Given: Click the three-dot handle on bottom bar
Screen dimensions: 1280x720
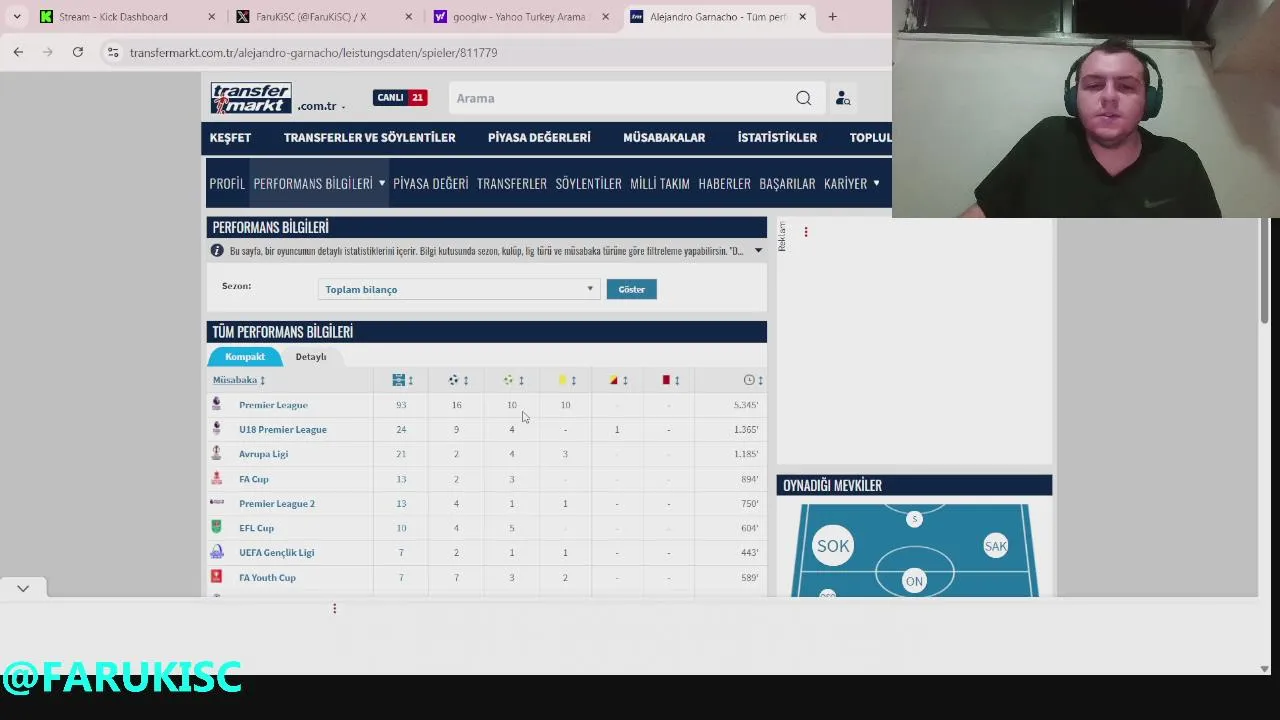Looking at the screenshot, I should (x=334, y=608).
